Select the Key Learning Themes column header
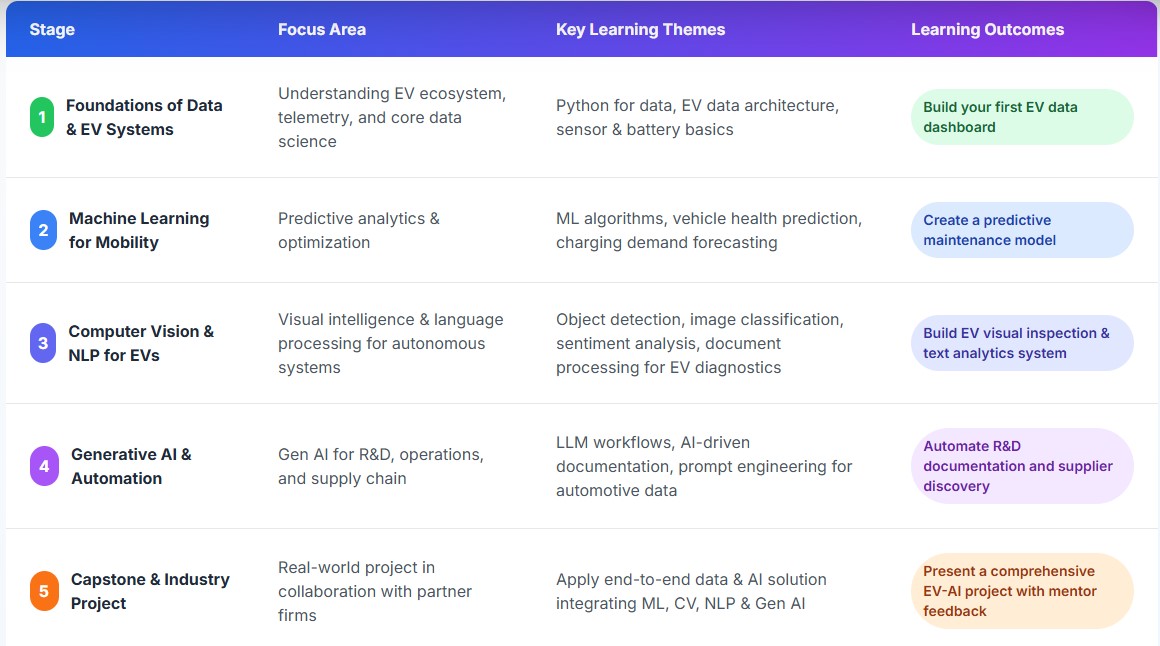This screenshot has width=1160, height=646. tap(640, 30)
